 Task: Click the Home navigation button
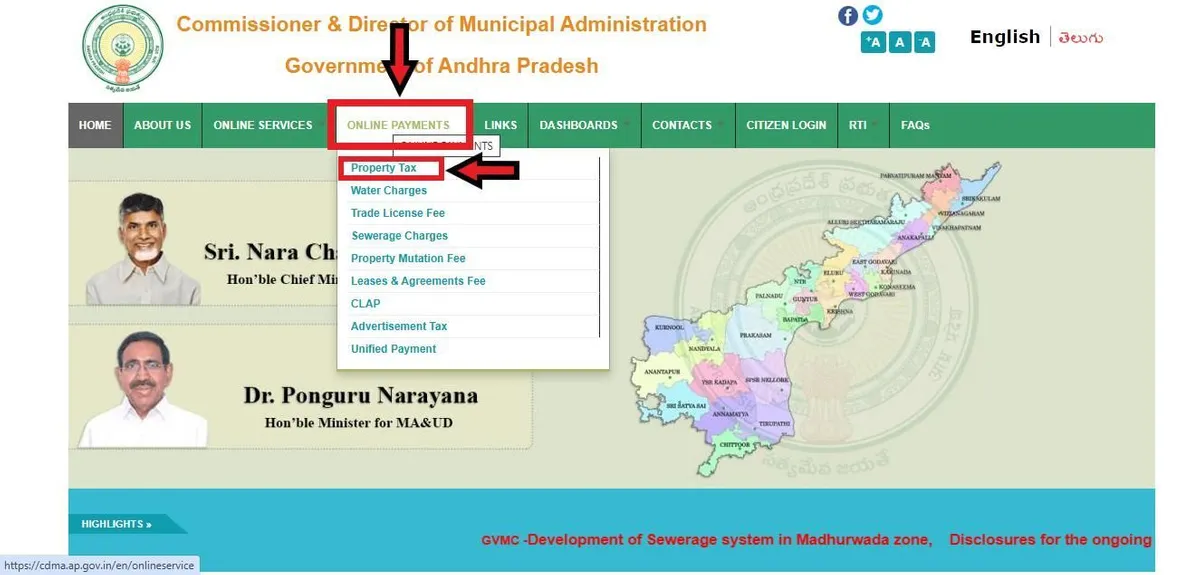click(95, 125)
